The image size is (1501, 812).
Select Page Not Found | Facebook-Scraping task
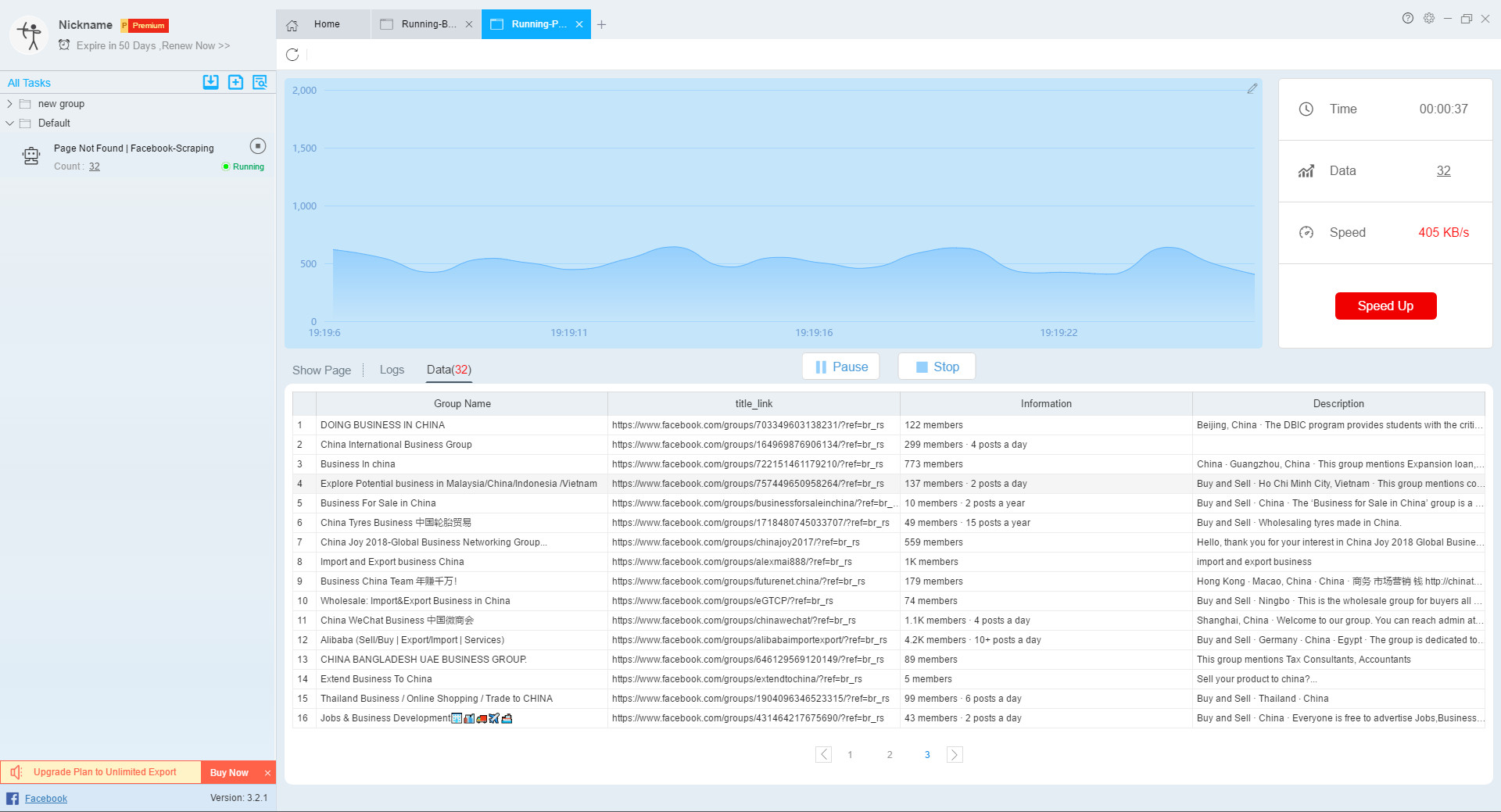[x=138, y=156]
